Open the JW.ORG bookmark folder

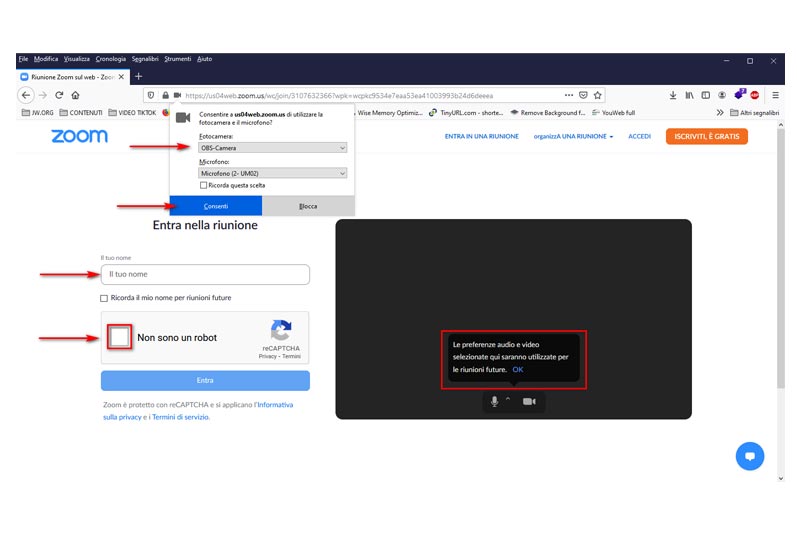click(37, 113)
